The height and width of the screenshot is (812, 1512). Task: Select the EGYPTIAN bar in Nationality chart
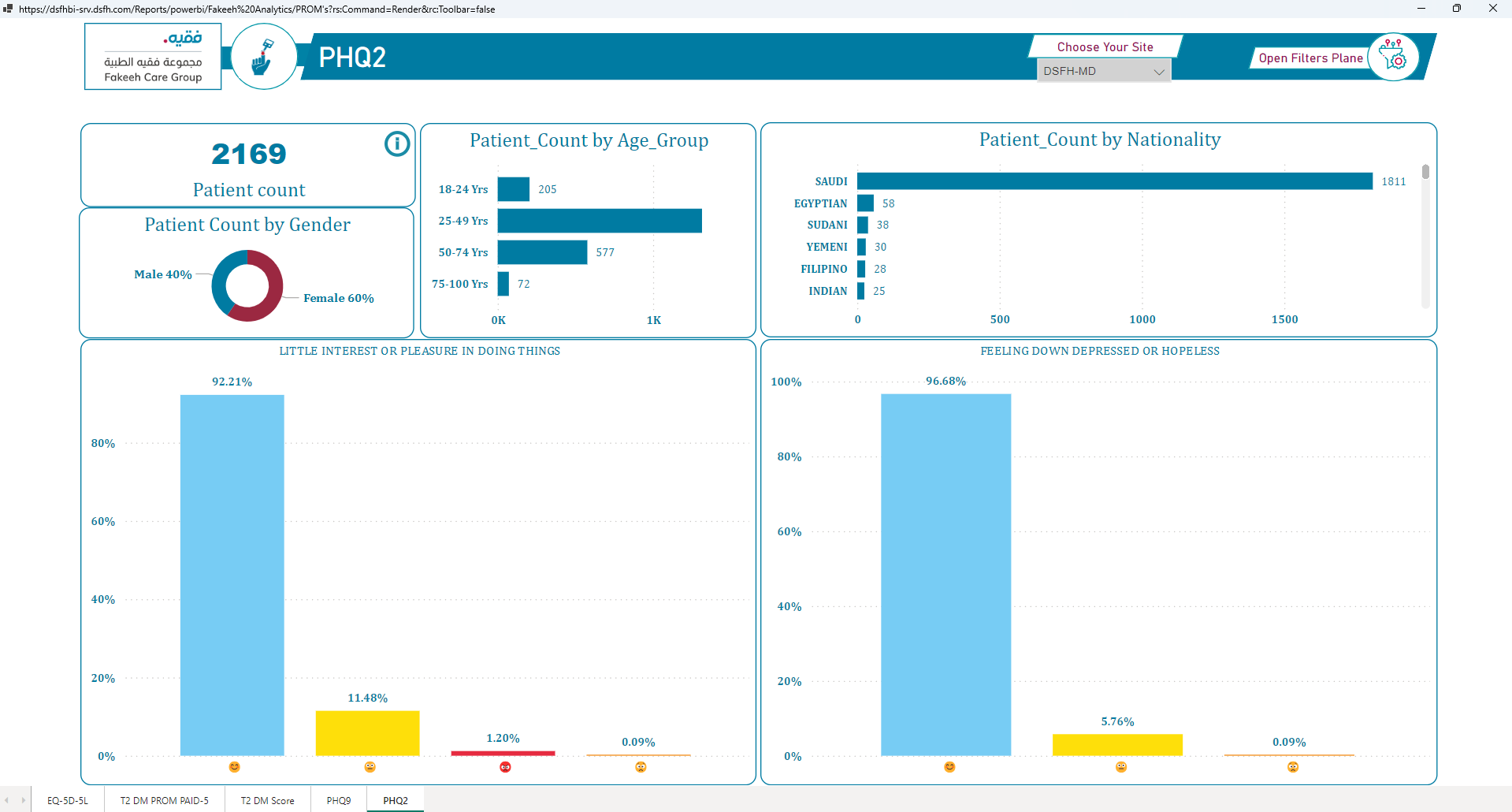[865, 203]
